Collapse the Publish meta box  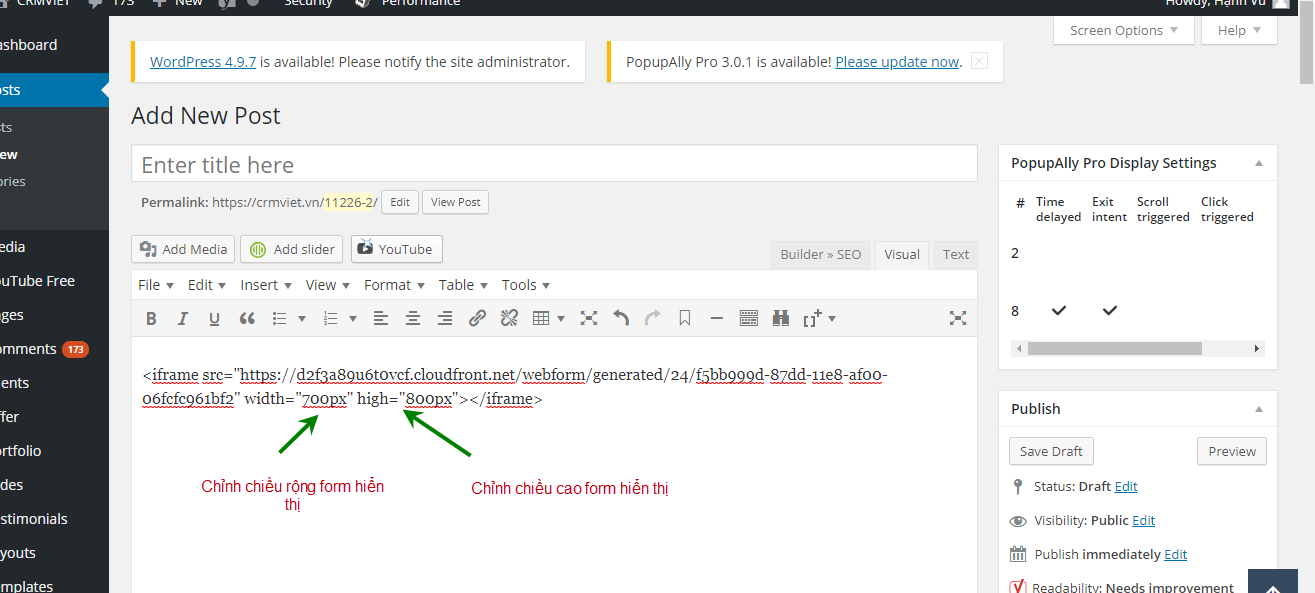(1259, 409)
